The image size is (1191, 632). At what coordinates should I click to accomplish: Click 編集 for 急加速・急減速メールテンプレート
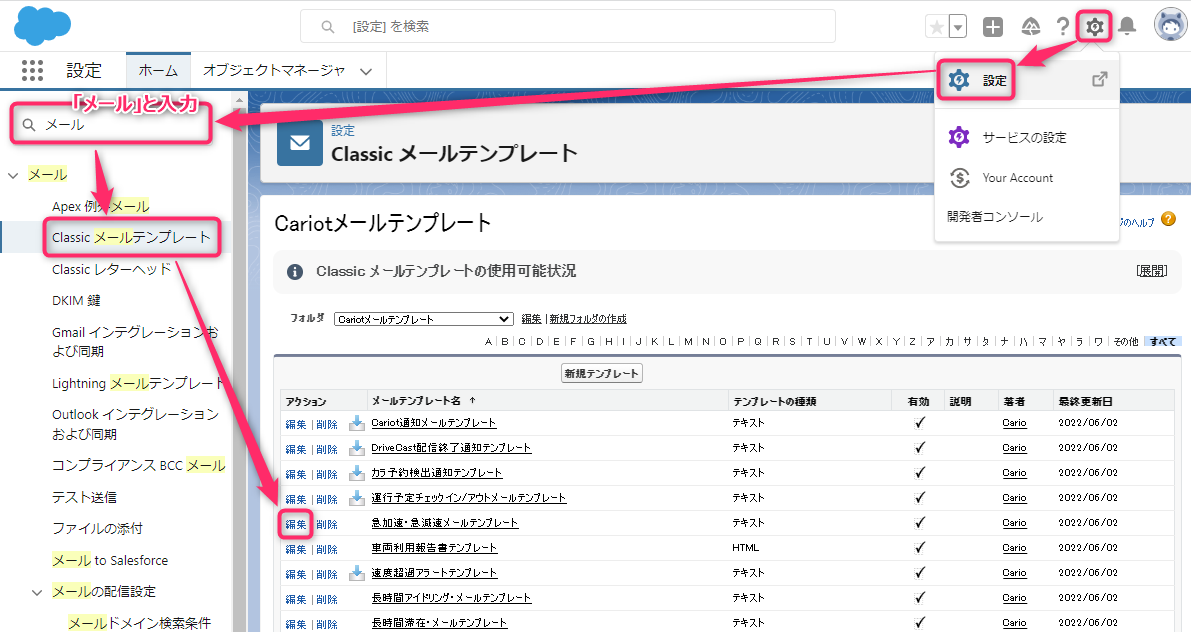click(295, 524)
